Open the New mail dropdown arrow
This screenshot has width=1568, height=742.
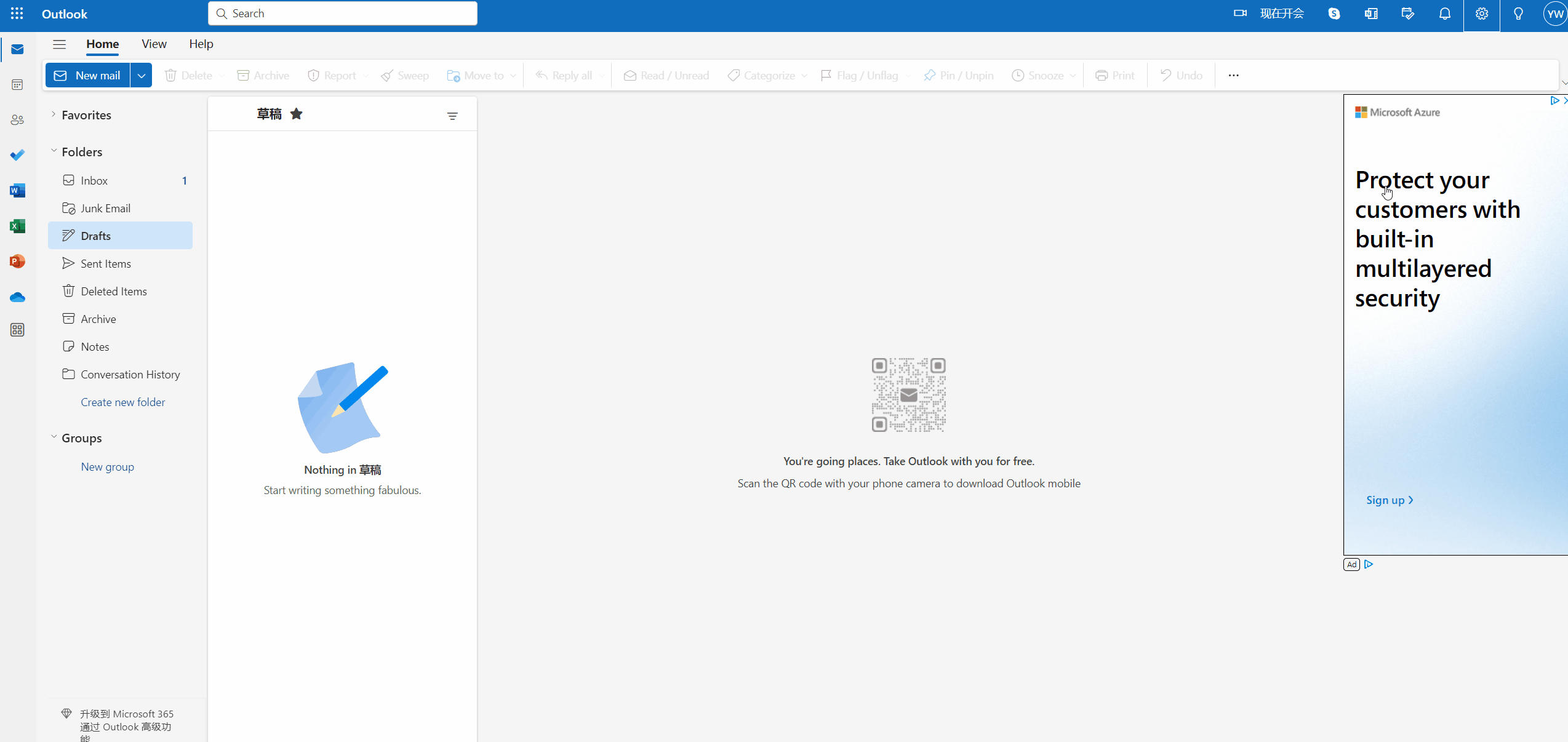pyautogui.click(x=141, y=76)
